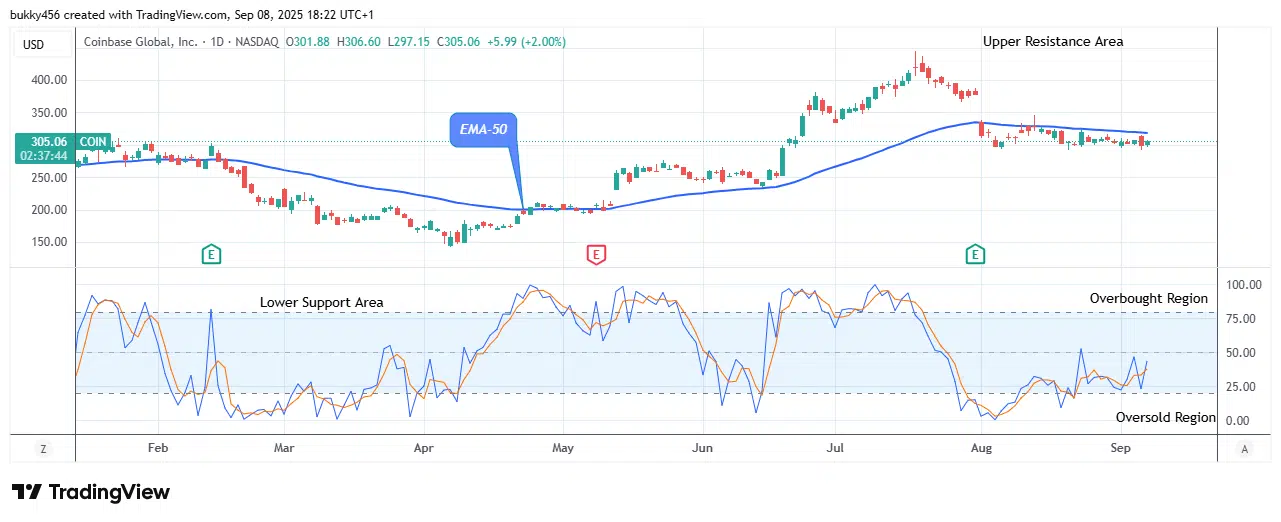
Task: Click the Mar label on the time axis
Action: (285, 449)
